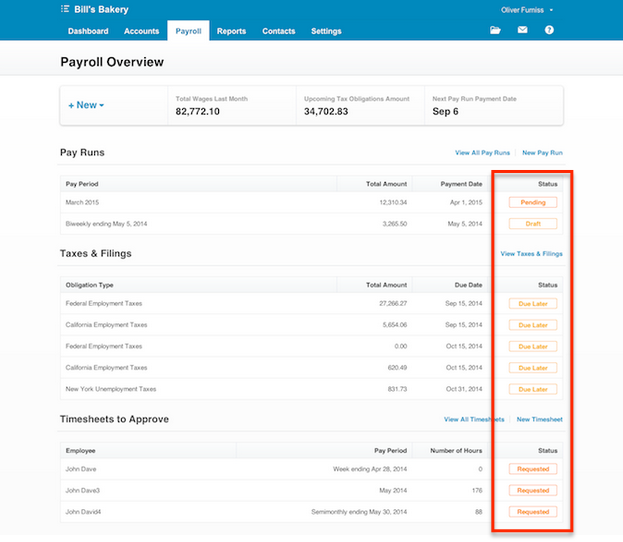Click the help question mark icon
The image size is (623, 542).
[x=549, y=31]
